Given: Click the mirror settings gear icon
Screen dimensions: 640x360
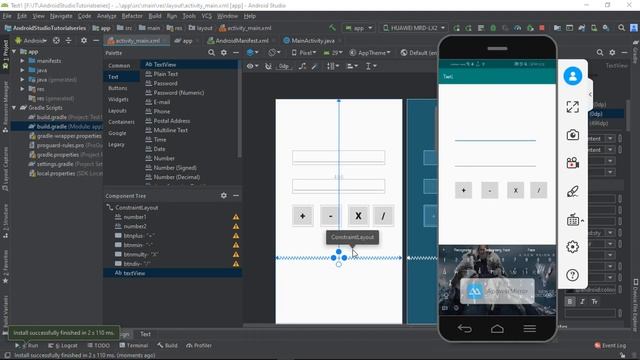Looking at the screenshot, I should pyautogui.click(x=573, y=247).
